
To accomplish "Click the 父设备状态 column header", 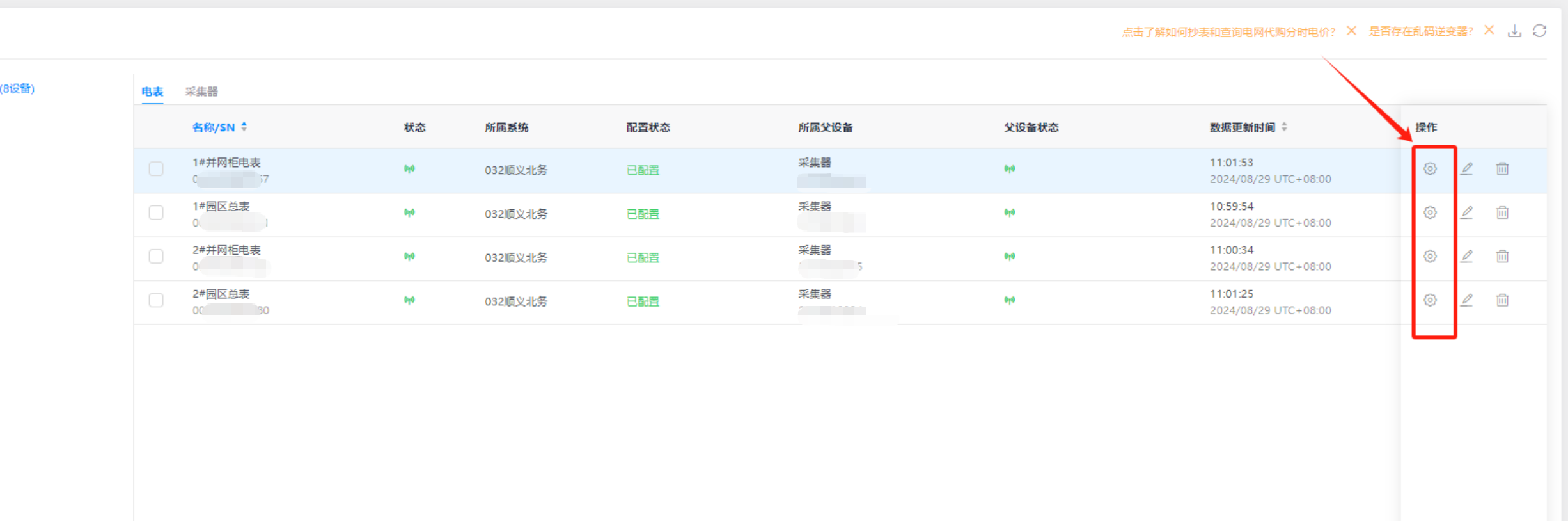I will [x=1031, y=127].
